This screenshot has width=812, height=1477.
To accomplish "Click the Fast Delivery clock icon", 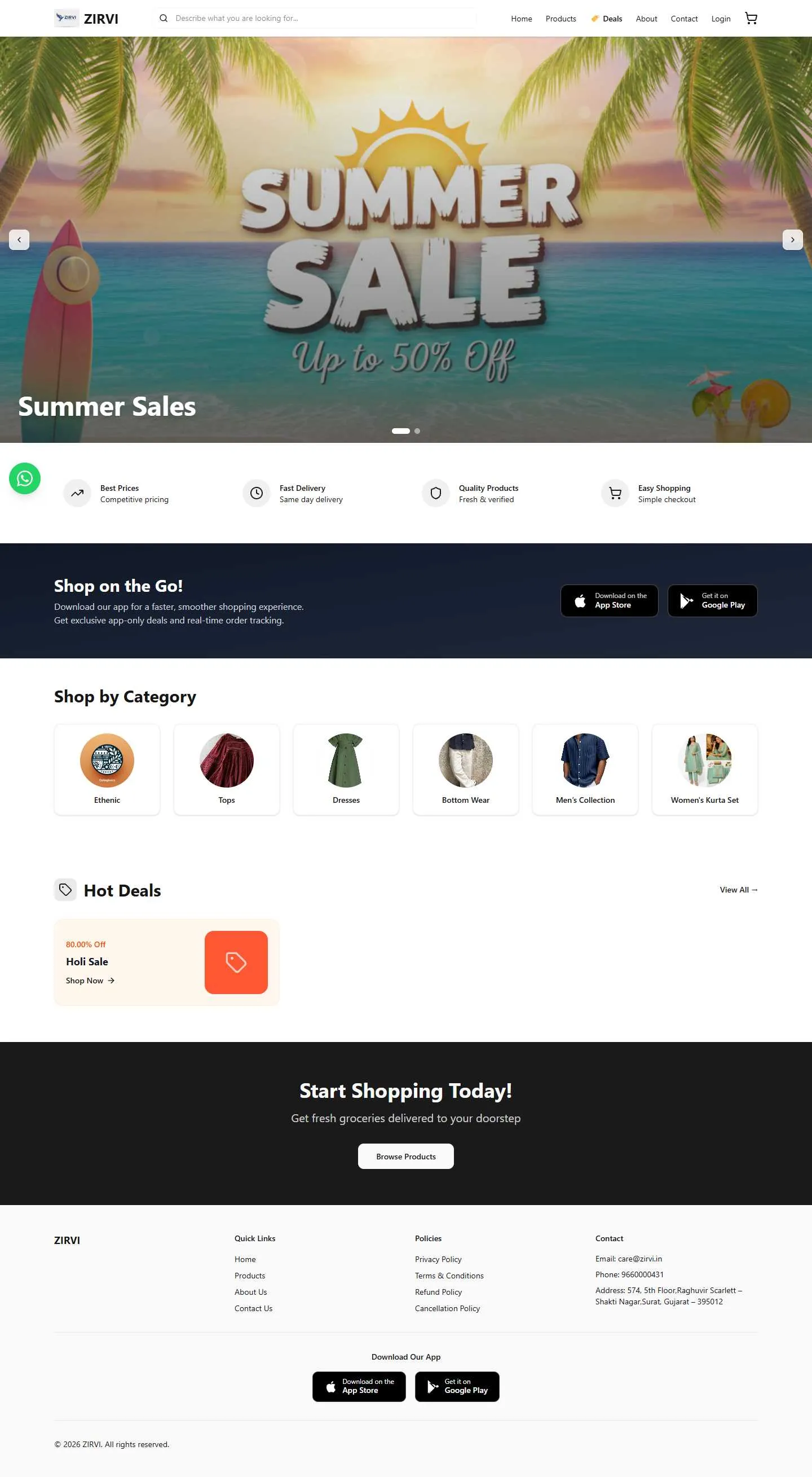I will click(257, 493).
